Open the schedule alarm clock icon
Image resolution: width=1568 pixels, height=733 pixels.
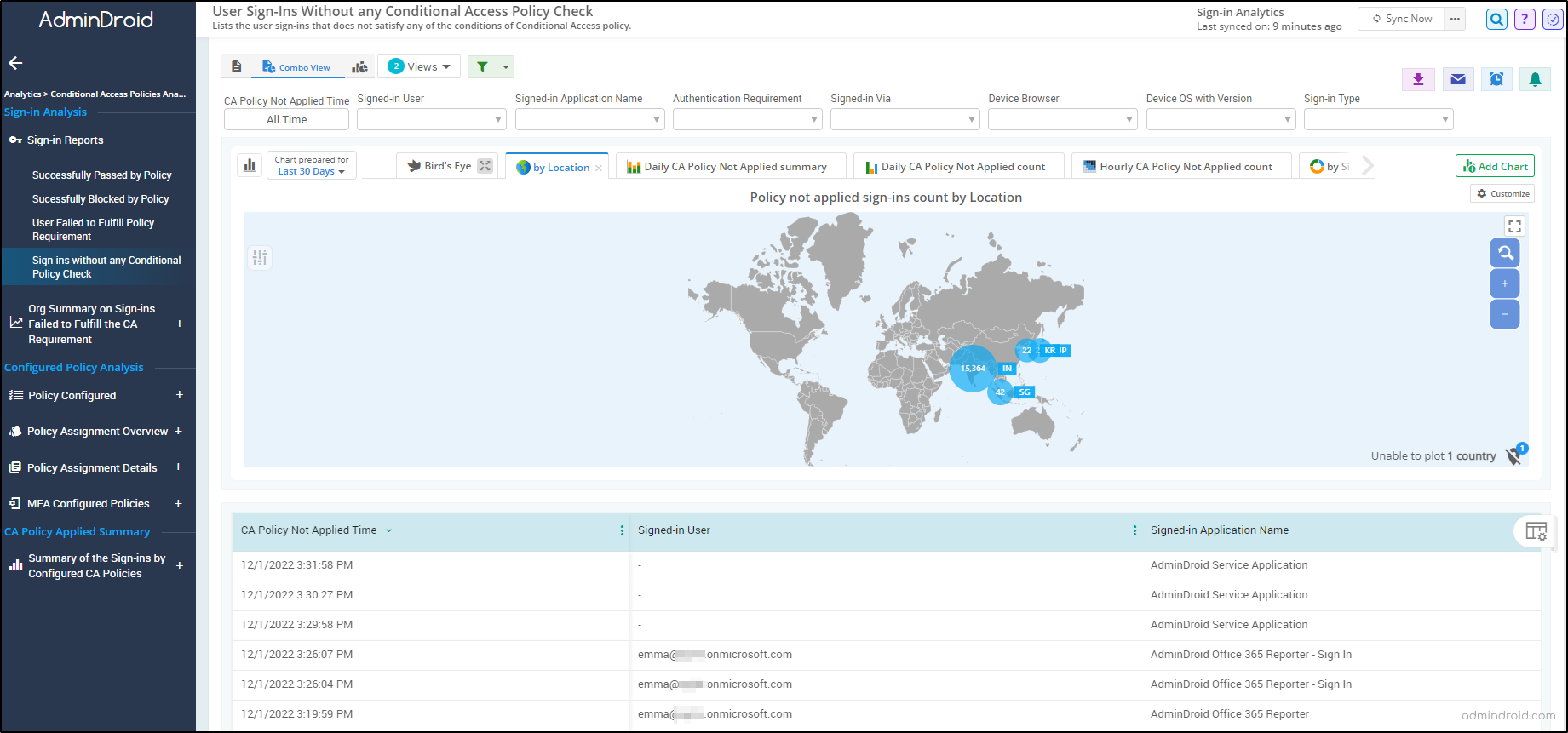click(x=1496, y=79)
